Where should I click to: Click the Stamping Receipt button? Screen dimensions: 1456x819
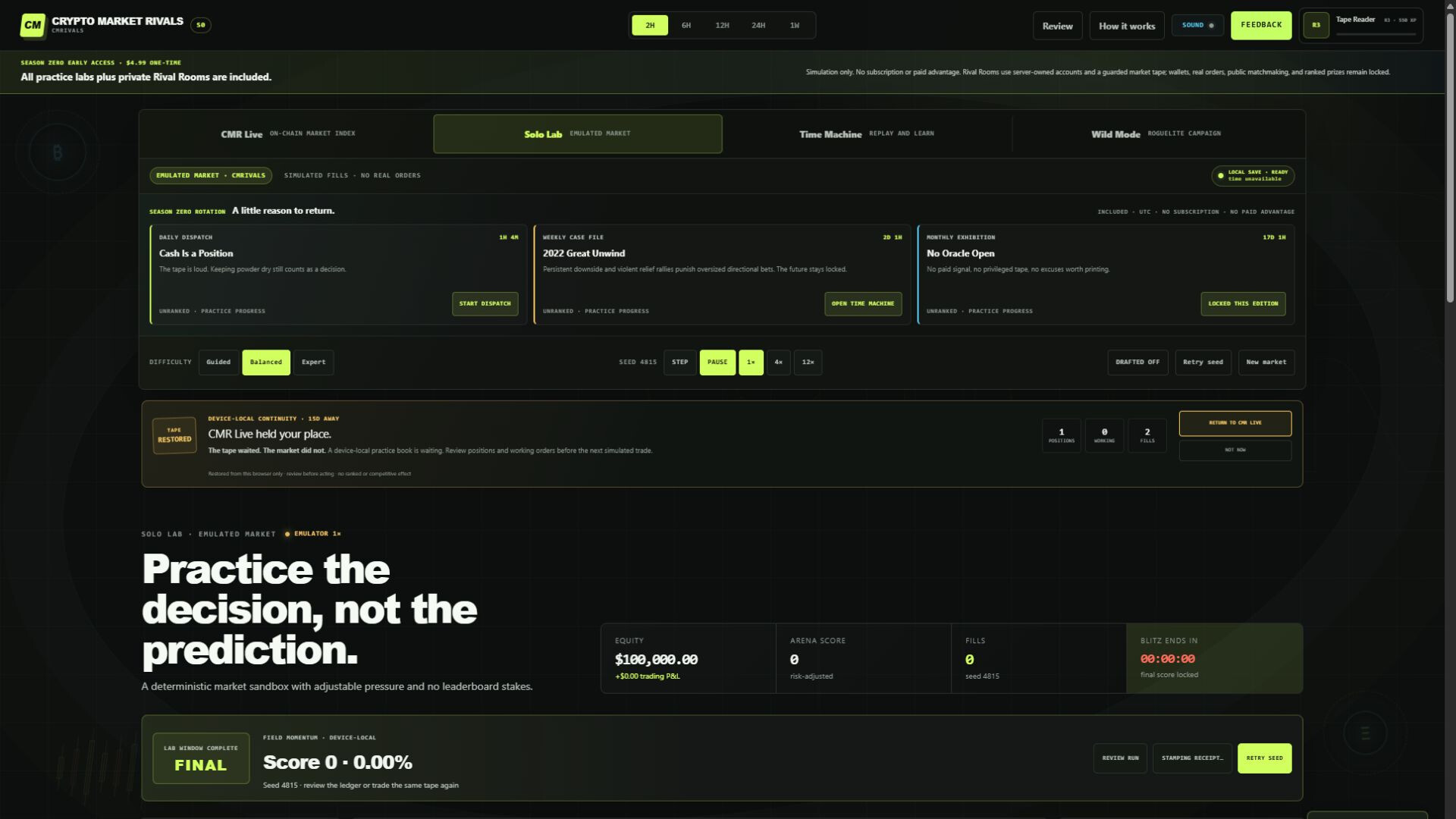coord(1192,758)
